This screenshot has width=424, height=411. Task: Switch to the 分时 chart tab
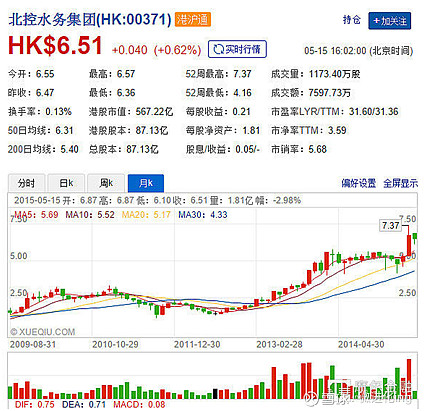coord(26,183)
